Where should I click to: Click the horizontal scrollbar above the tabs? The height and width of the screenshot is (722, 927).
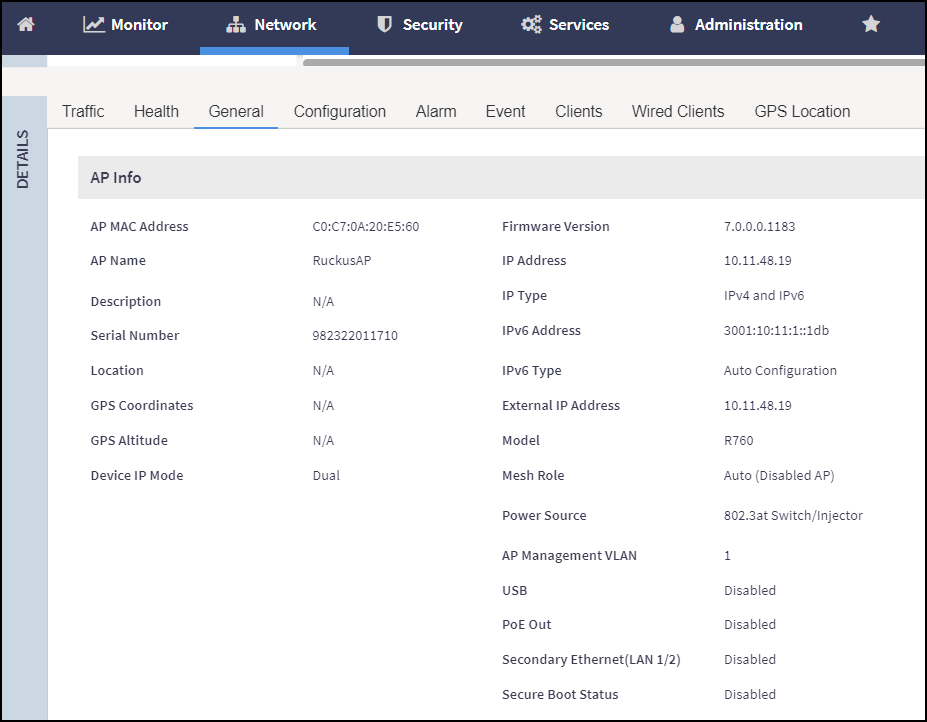pos(614,62)
